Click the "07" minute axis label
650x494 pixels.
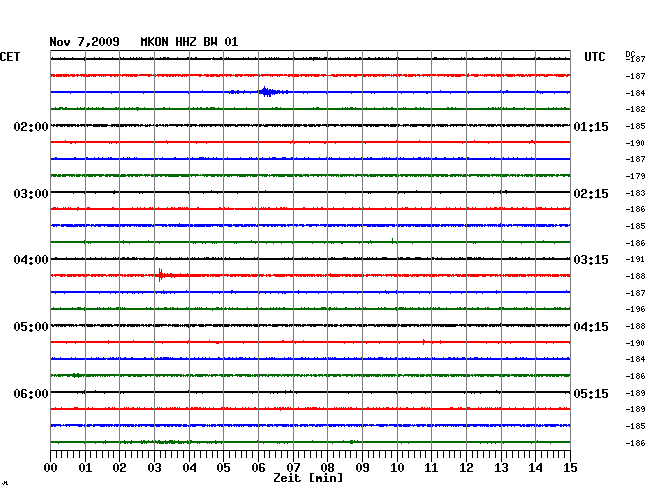pos(293,468)
